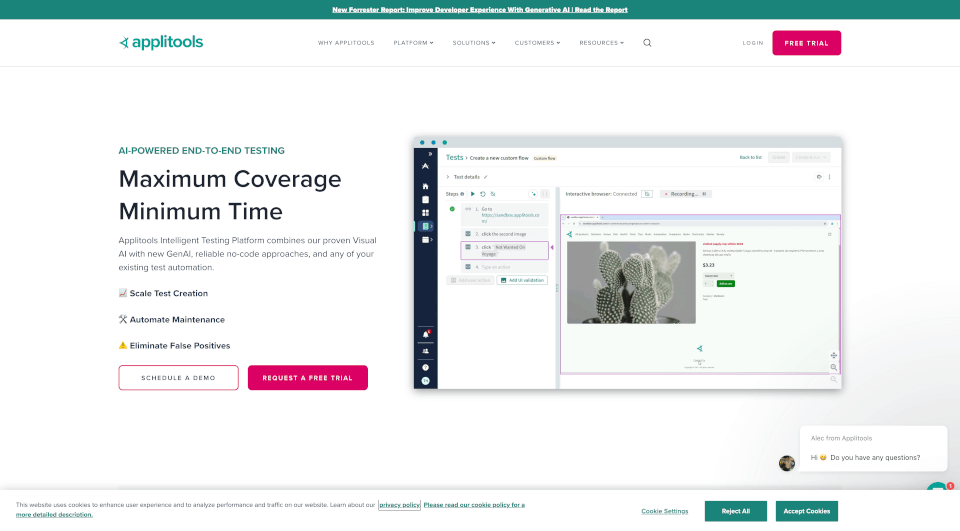
Task: Open the Resources navigation menu
Action: tap(601, 43)
